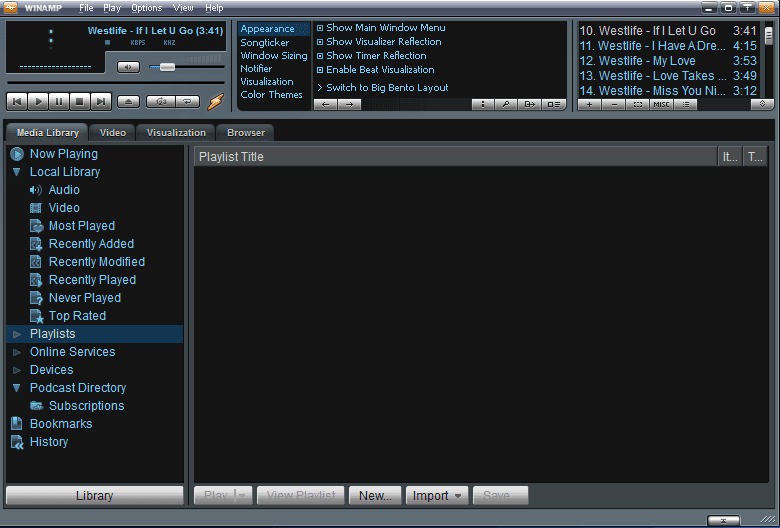Click the playlist editor scrollbar thumb
Viewport: 780px width, 528px height.
[769, 36]
